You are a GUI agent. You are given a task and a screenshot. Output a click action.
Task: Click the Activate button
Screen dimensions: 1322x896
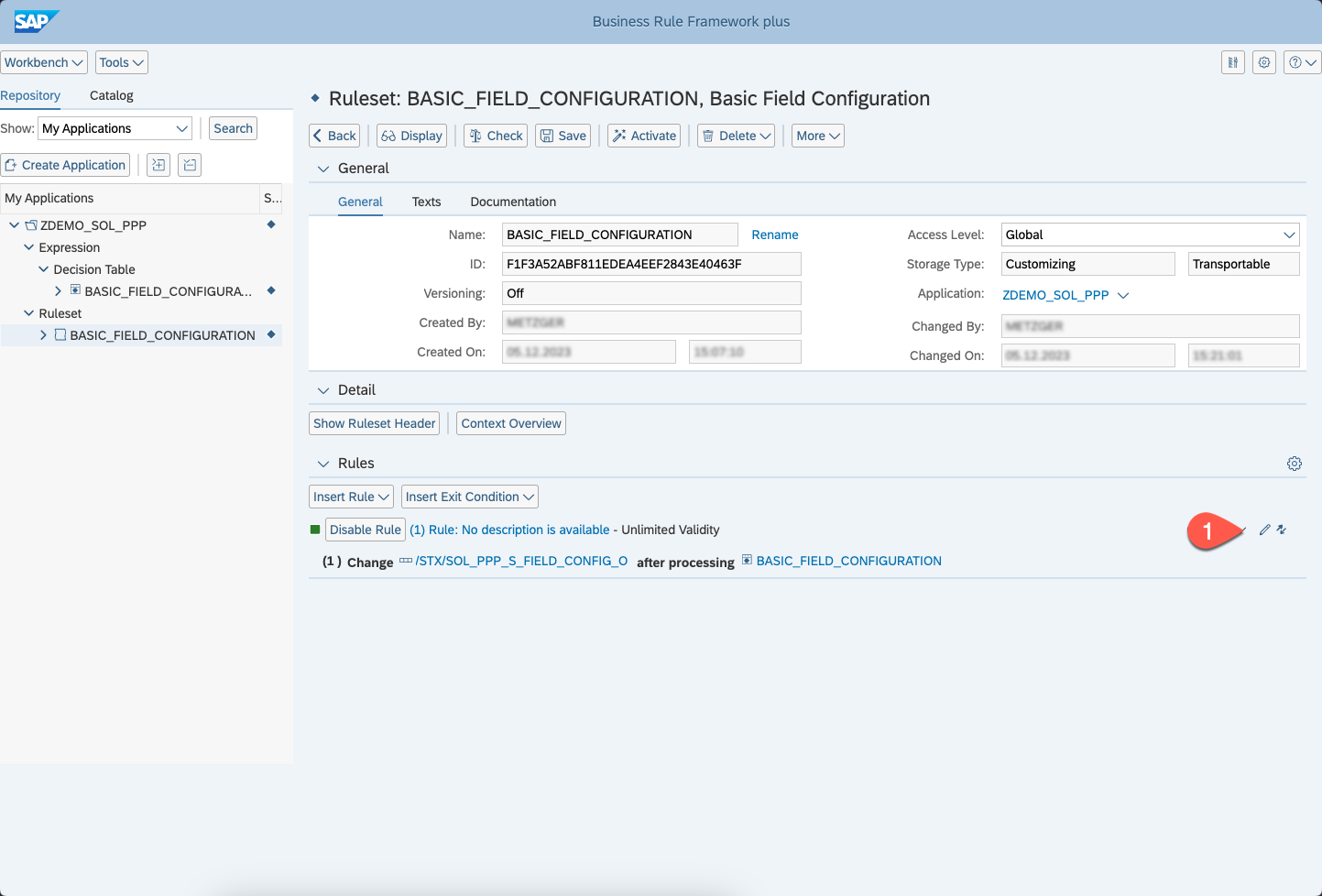pos(643,136)
